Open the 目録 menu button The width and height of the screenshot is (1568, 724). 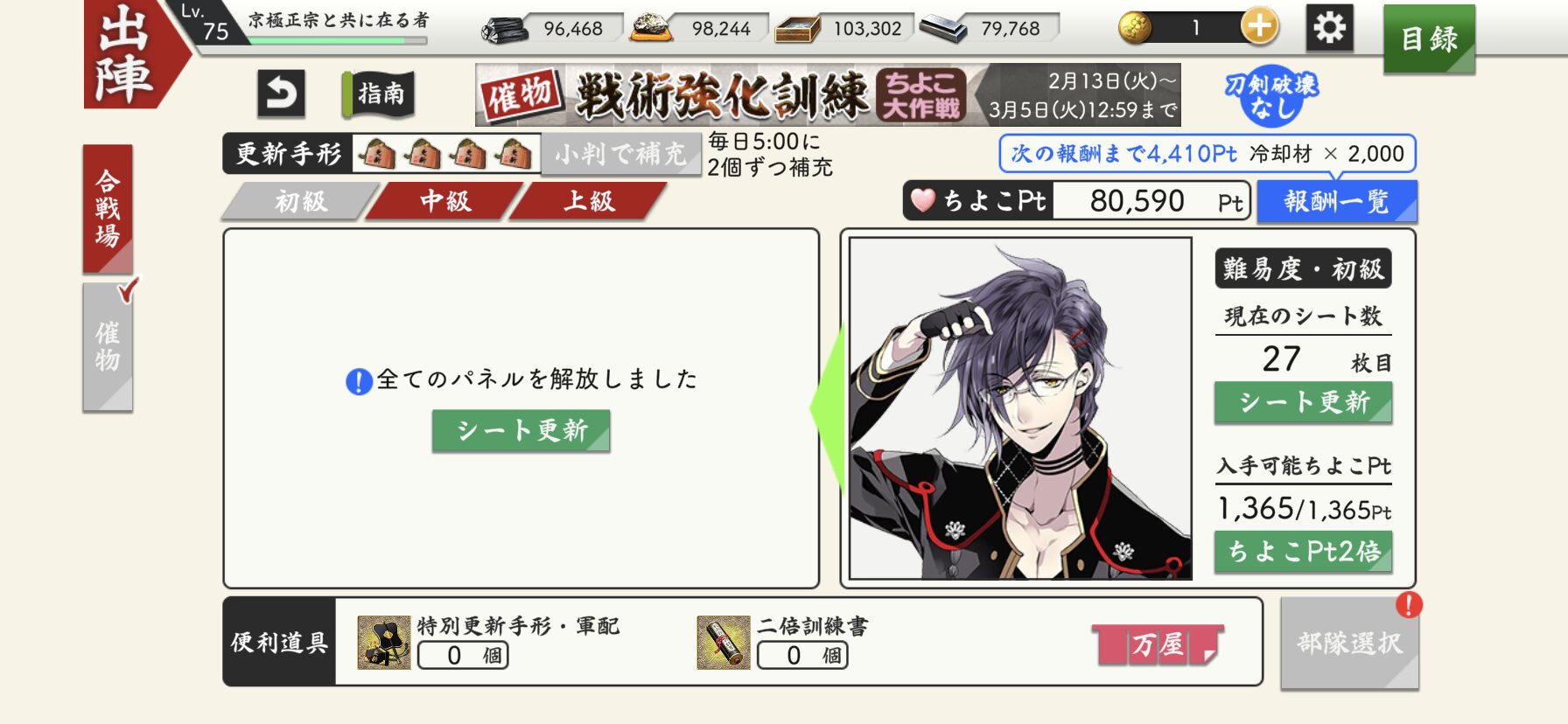(x=1429, y=38)
